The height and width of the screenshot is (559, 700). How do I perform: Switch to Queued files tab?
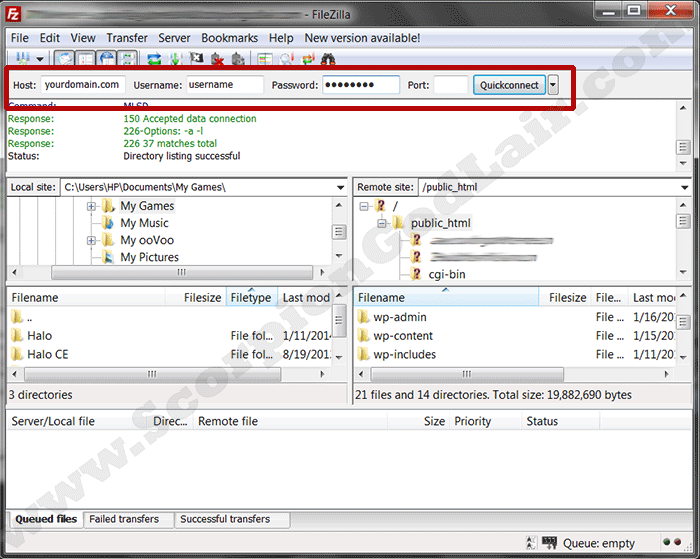click(x=46, y=519)
